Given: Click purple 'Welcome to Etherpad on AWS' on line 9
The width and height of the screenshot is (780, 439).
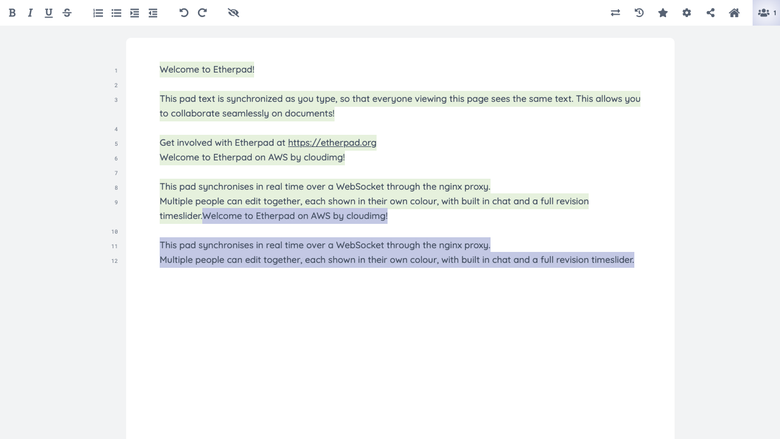Looking at the screenshot, I should click(x=295, y=216).
